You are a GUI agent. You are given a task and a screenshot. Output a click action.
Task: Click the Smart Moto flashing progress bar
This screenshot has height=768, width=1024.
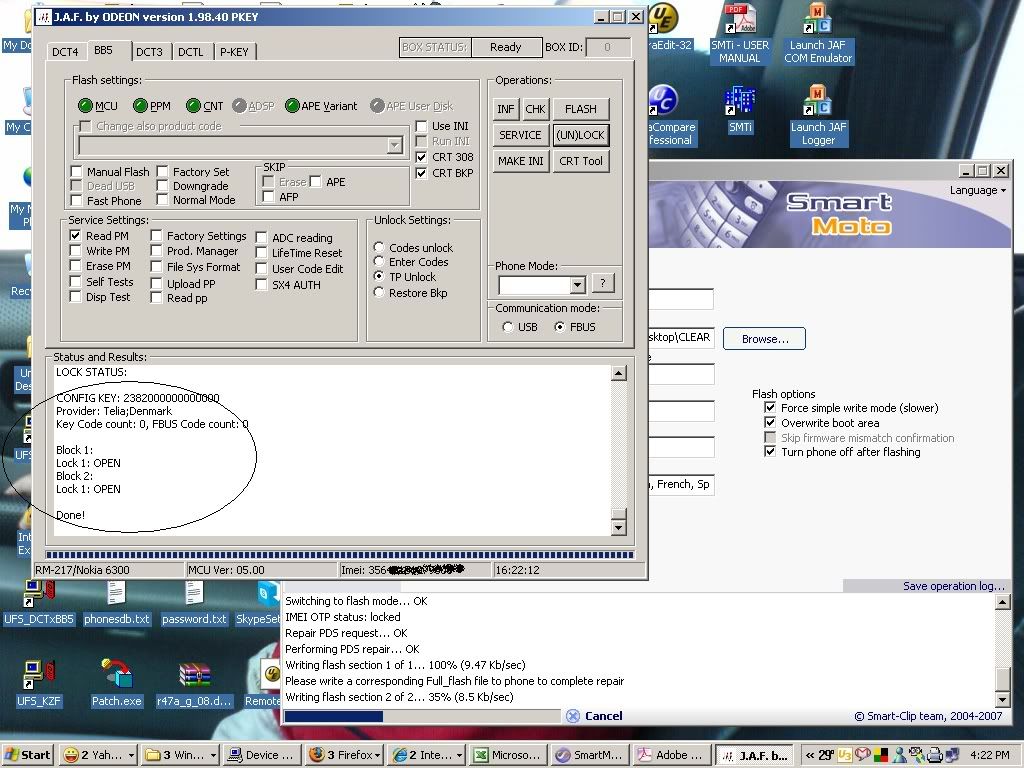click(x=422, y=716)
